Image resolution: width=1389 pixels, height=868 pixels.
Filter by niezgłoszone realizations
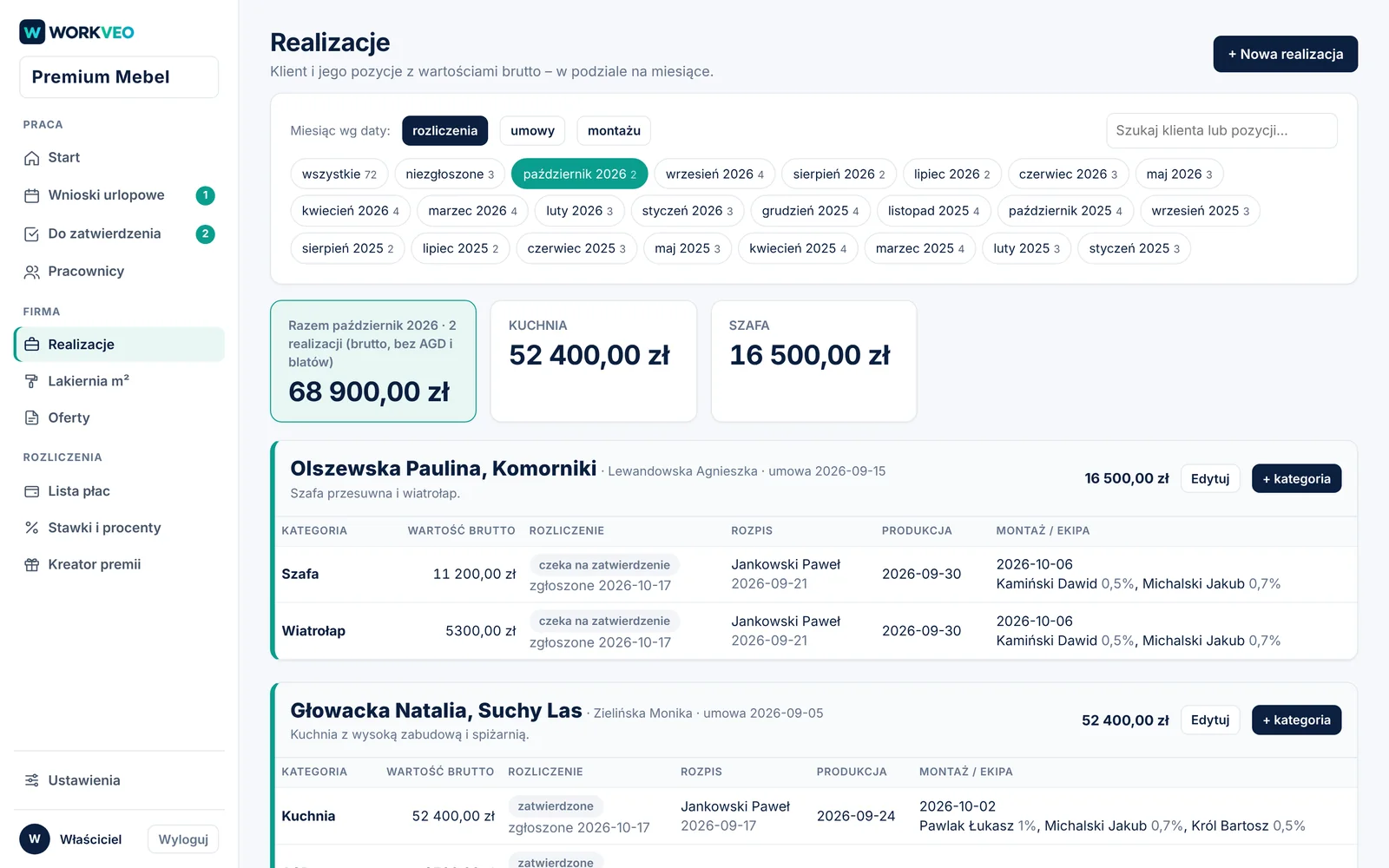coord(450,174)
